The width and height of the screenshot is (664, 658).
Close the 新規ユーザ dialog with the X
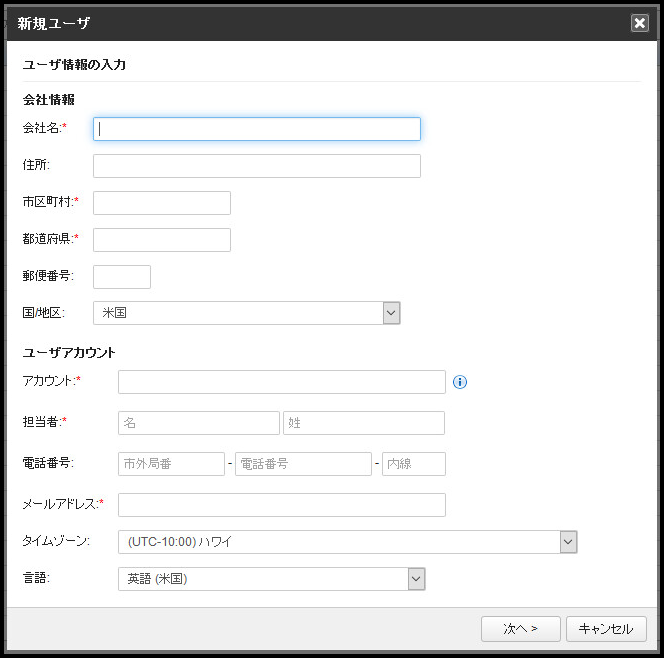click(x=640, y=23)
